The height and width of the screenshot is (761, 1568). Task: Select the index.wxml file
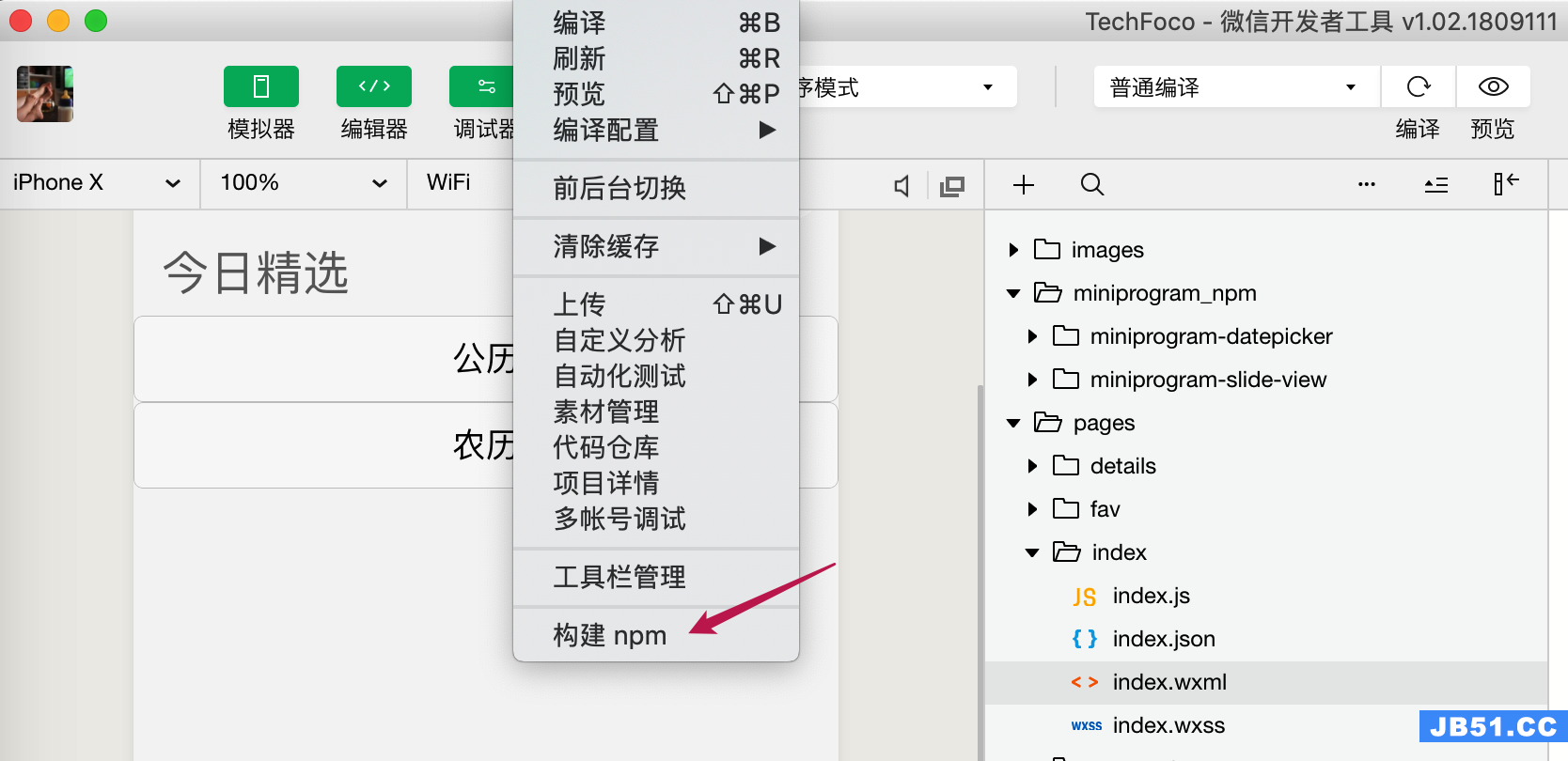[1266, 682]
